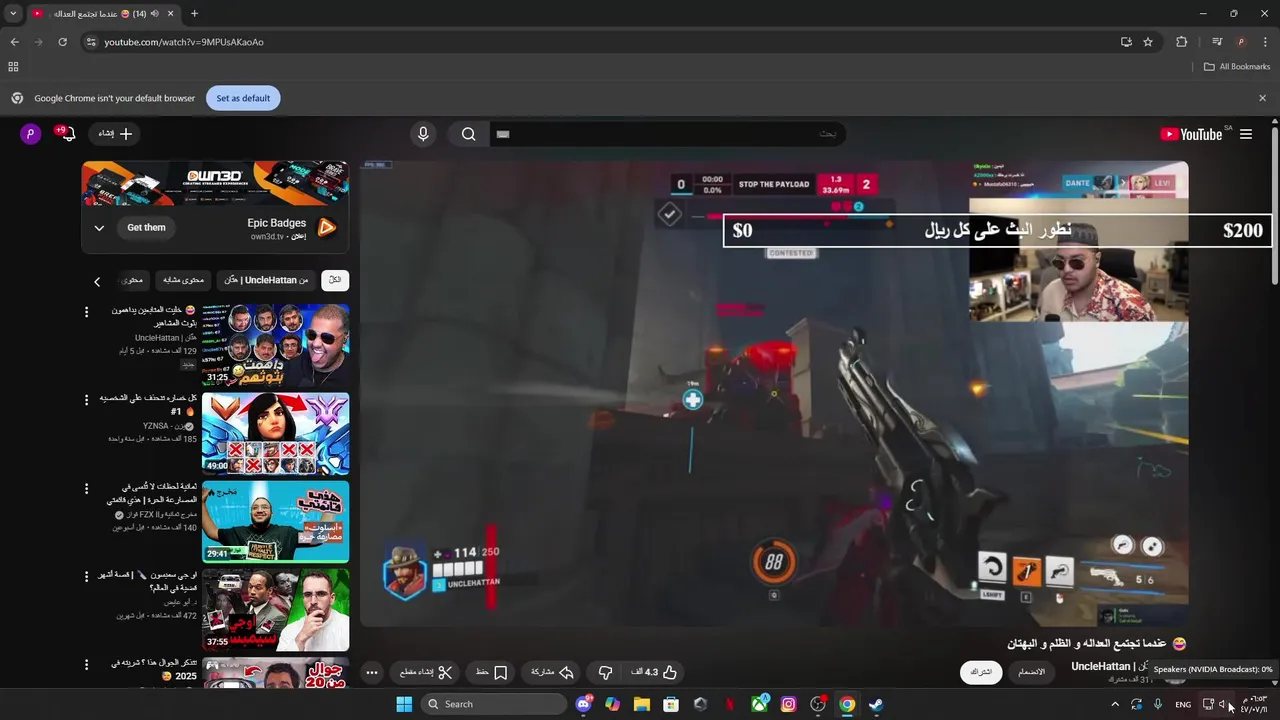Click the video player area to pause
This screenshot has height=720, width=1280.
(x=774, y=394)
